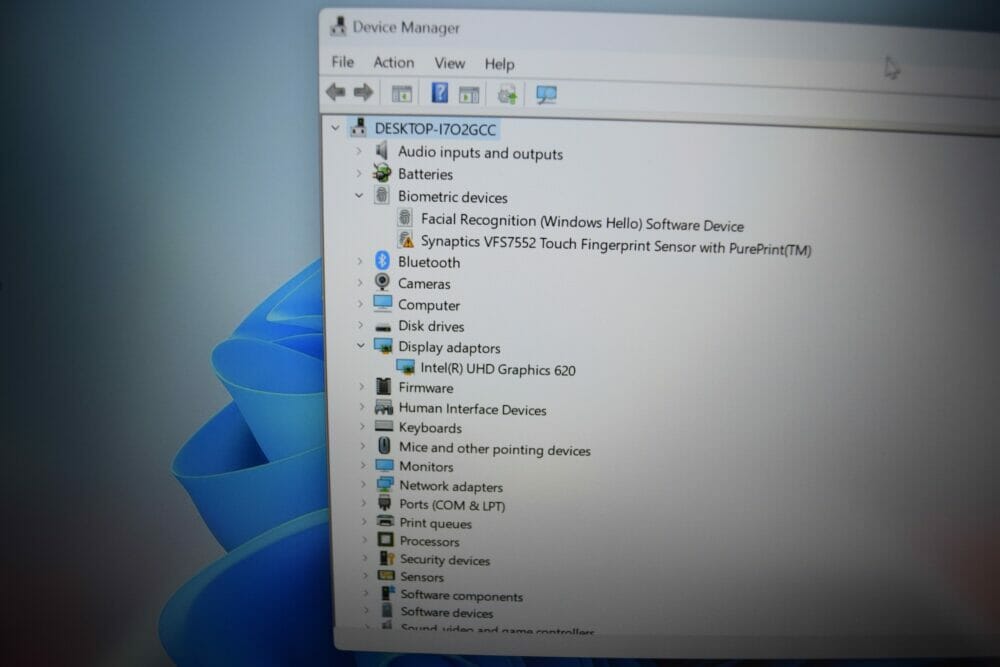1000x667 pixels.
Task: Click the Audio inputs speaker icon
Action: (x=381, y=151)
